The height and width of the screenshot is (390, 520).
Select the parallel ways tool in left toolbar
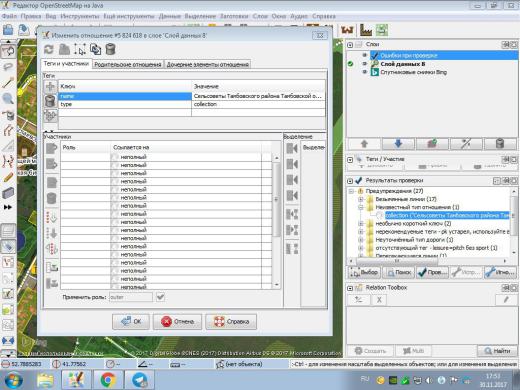pyautogui.click(x=8, y=130)
